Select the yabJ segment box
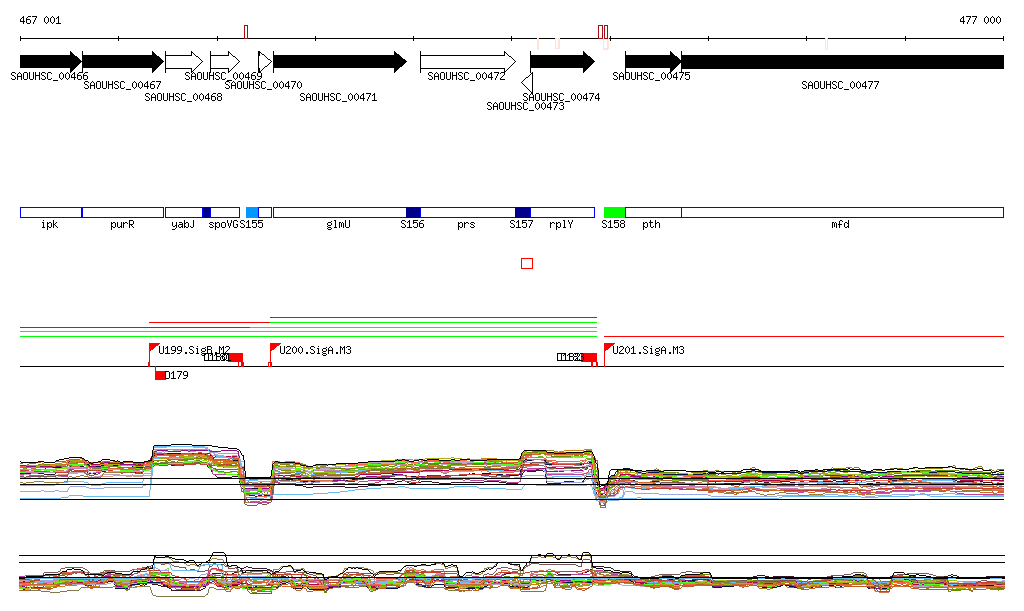 click(184, 213)
